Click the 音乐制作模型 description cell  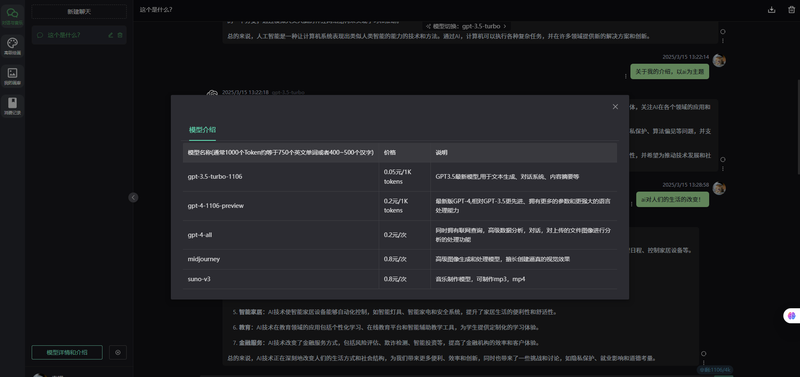click(x=523, y=279)
